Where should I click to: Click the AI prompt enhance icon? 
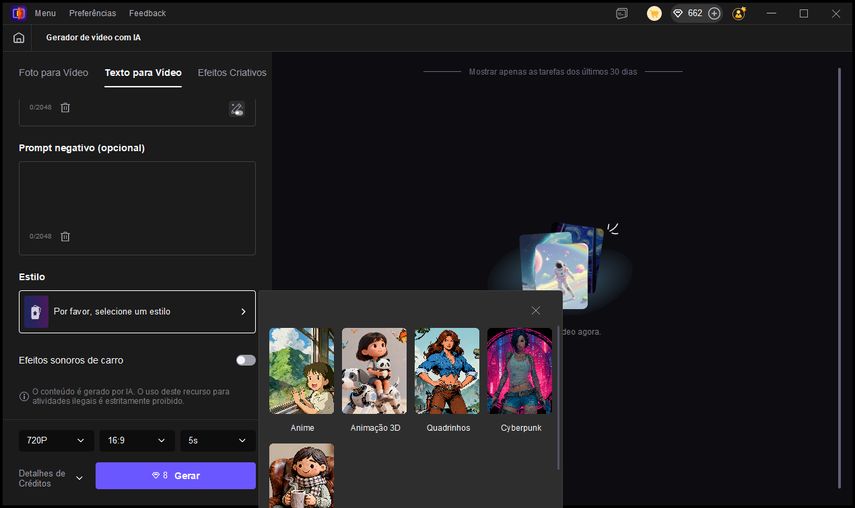[237, 109]
